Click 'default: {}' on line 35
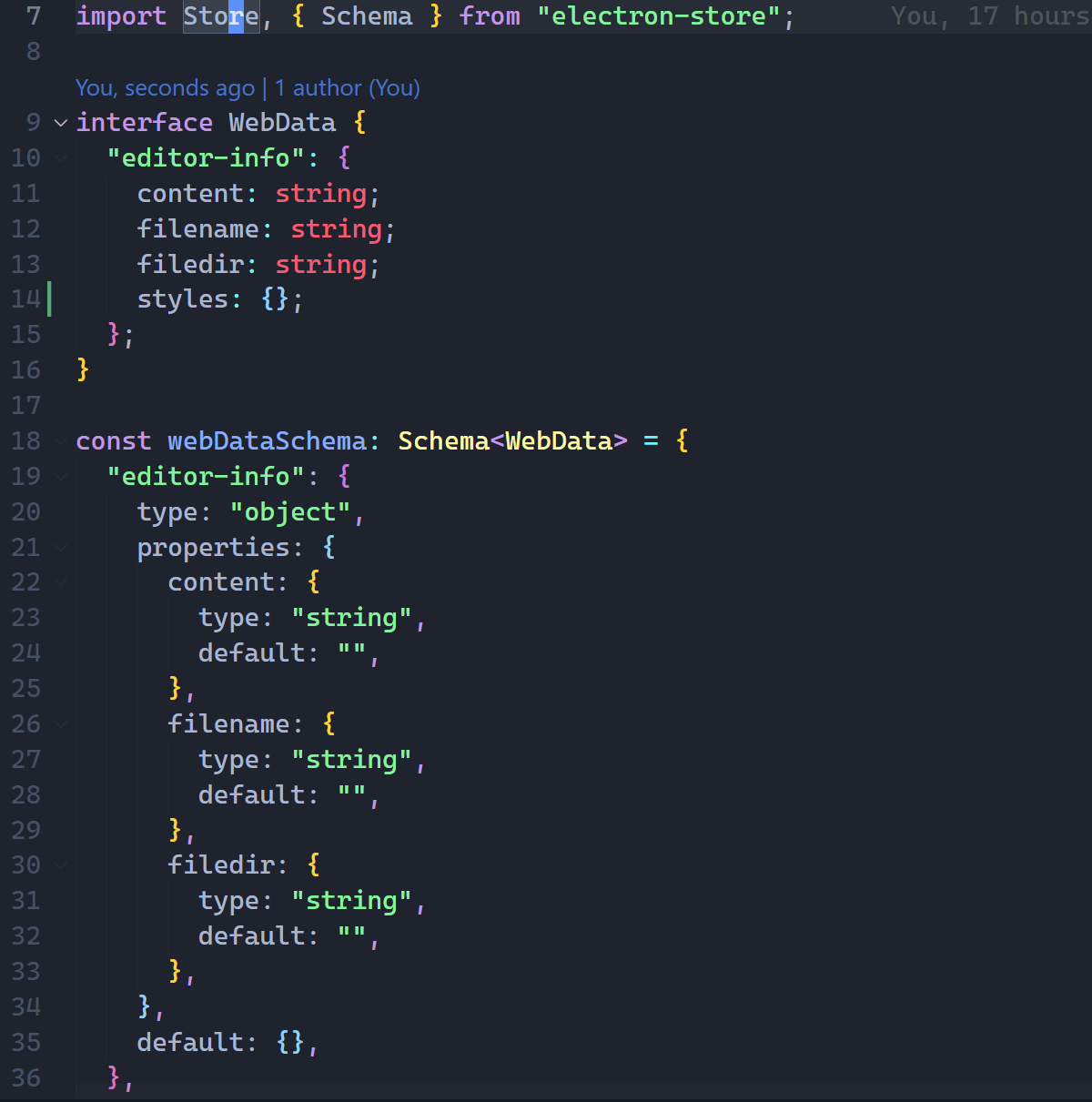This screenshot has width=1092, height=1102. [221, 1043]
